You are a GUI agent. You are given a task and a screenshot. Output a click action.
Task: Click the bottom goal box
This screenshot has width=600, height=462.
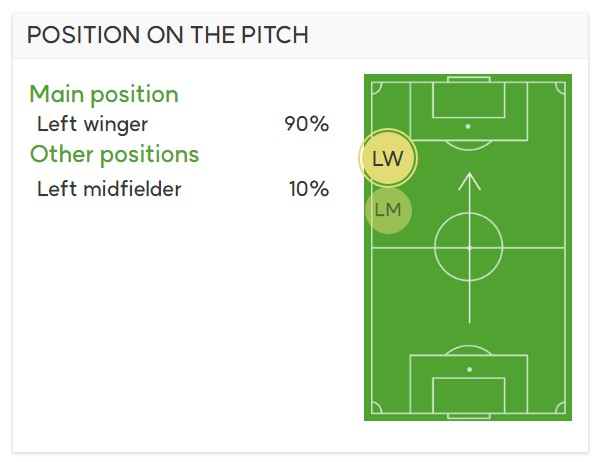[x=469, y=395]
